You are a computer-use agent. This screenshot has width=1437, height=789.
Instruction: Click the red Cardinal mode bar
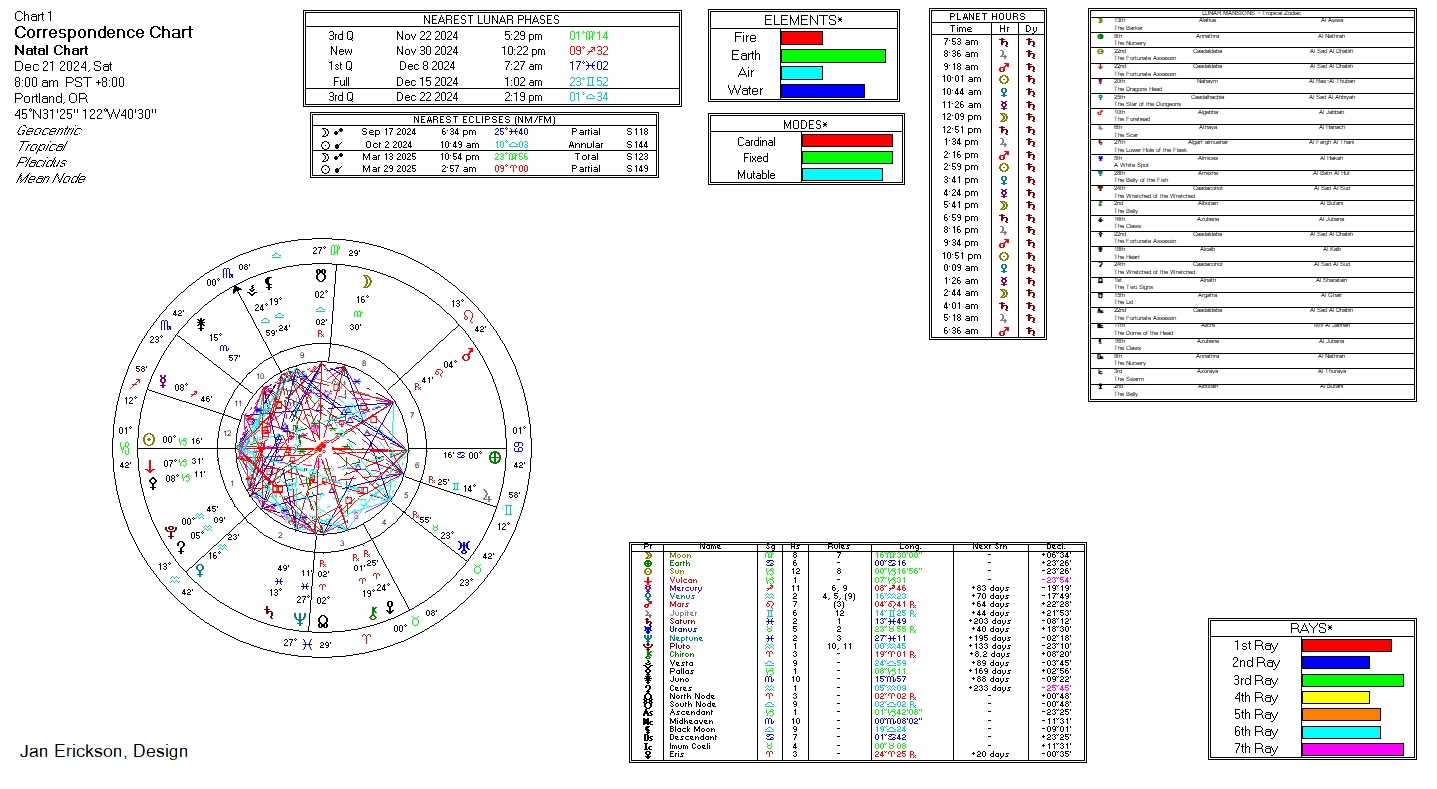coord(847,141)
